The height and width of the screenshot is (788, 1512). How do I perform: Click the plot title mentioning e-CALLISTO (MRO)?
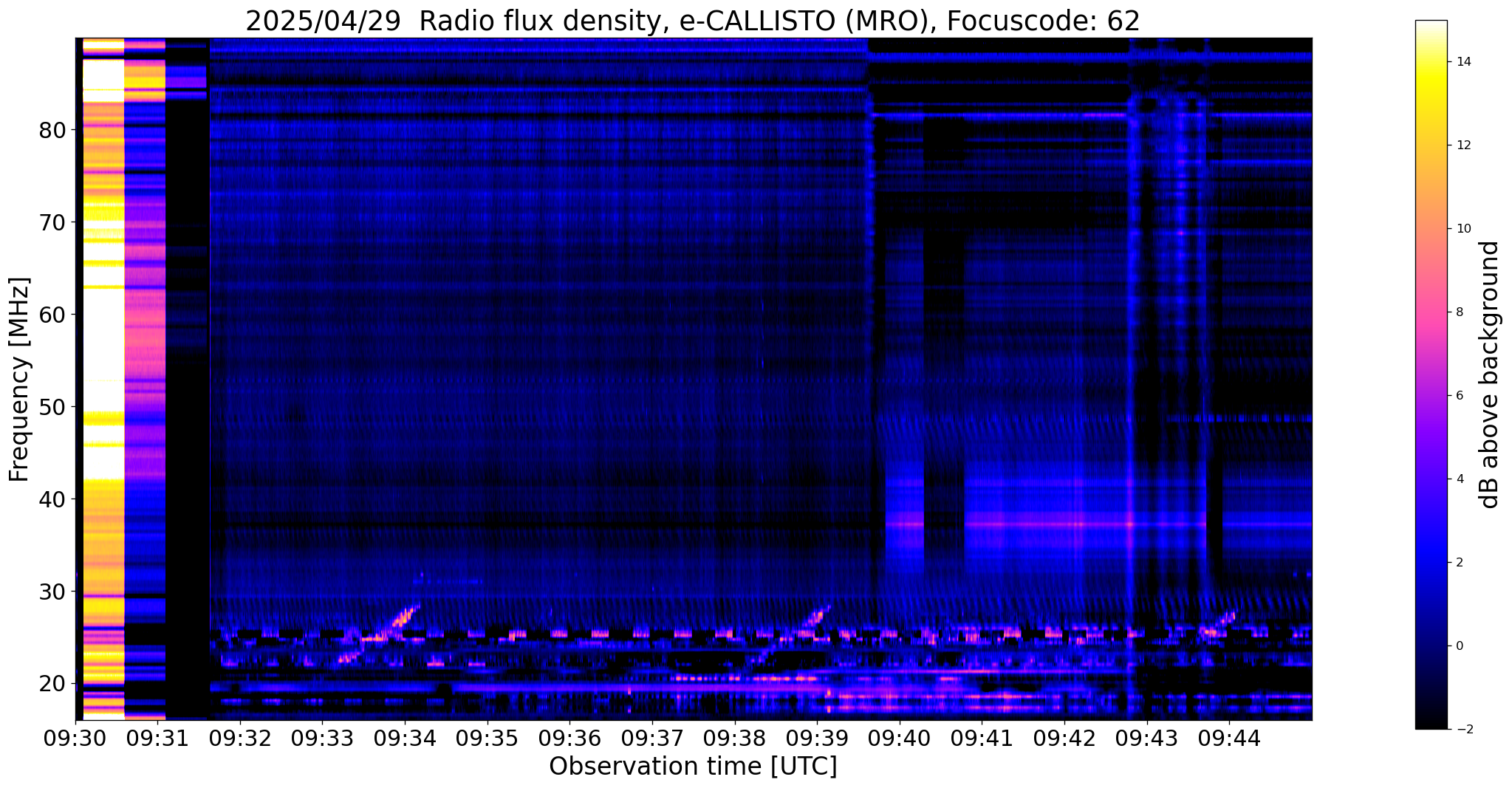tap(693, 21)
